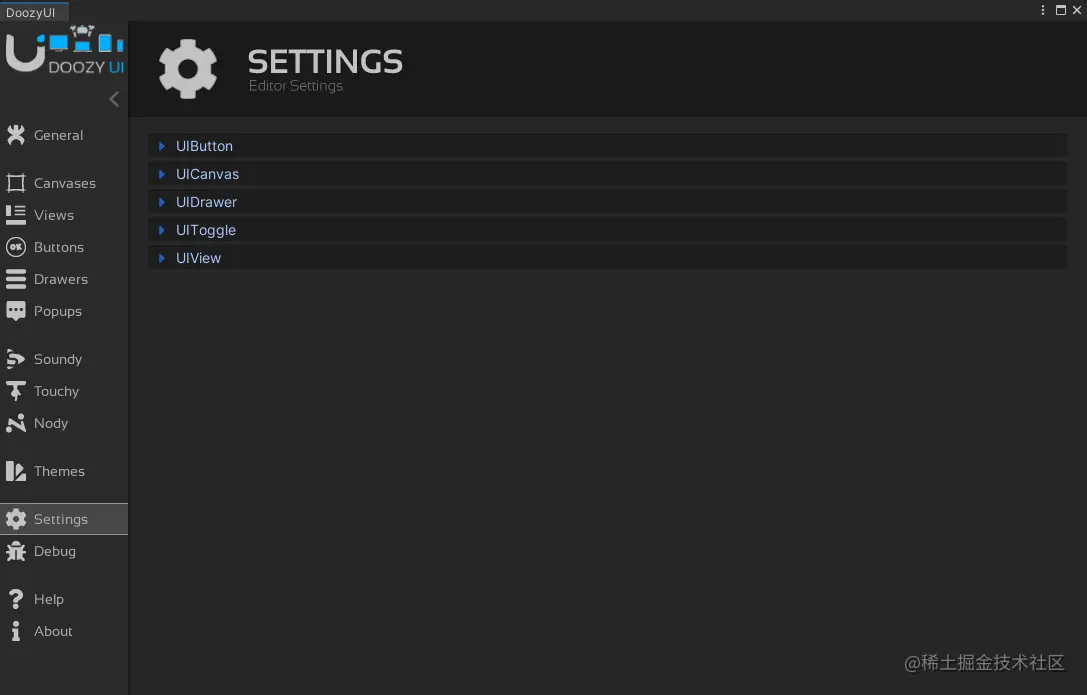Select the Nody graph icon
This screenshot has height=695, width=1087.
tap(15, 423)
